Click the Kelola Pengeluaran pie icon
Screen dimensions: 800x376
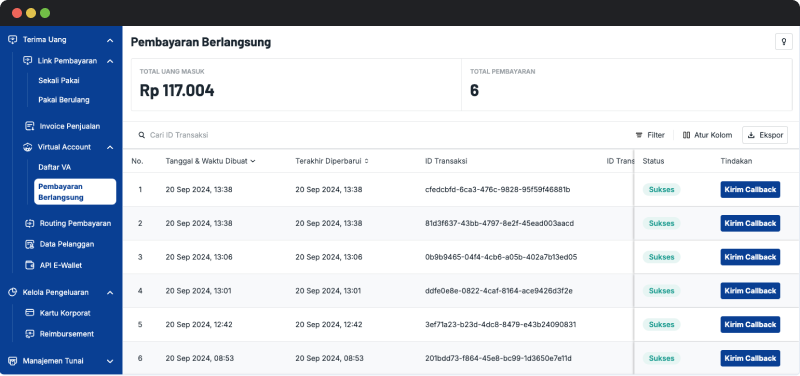pyautogui.click(x=13, y=292)
